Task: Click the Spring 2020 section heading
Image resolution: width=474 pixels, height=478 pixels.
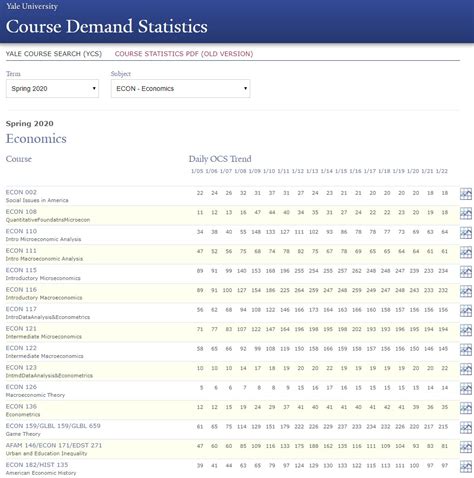Action: click(x=29, y=124)
